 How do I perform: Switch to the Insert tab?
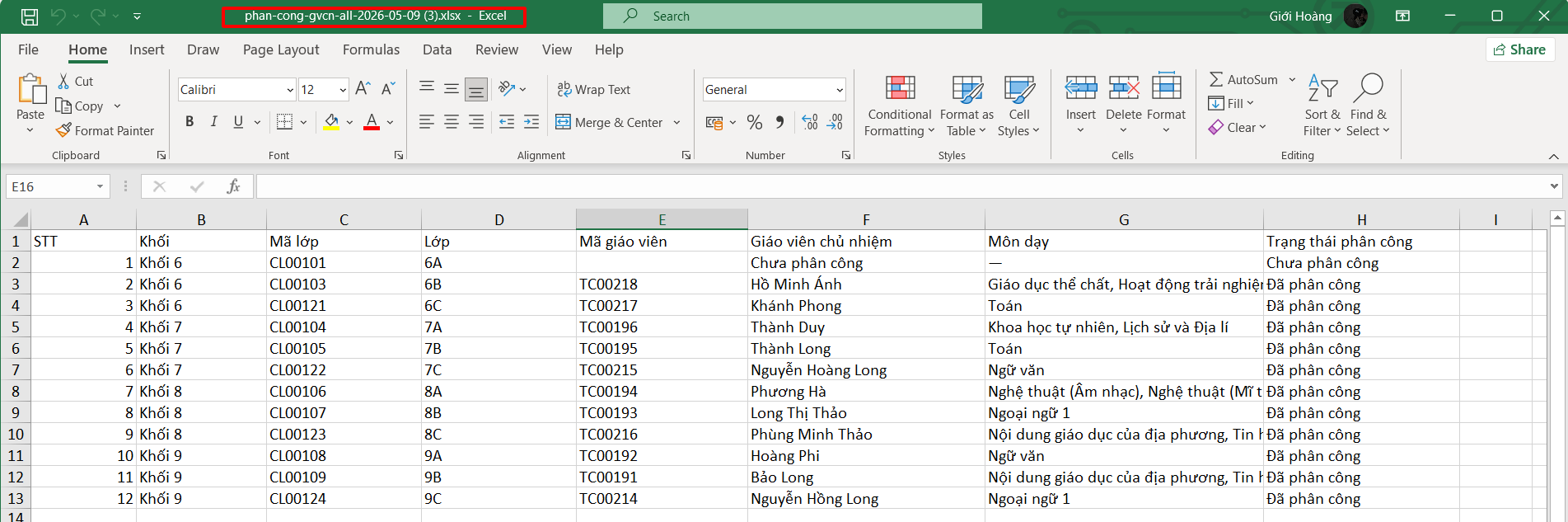(x=147, y=49)
